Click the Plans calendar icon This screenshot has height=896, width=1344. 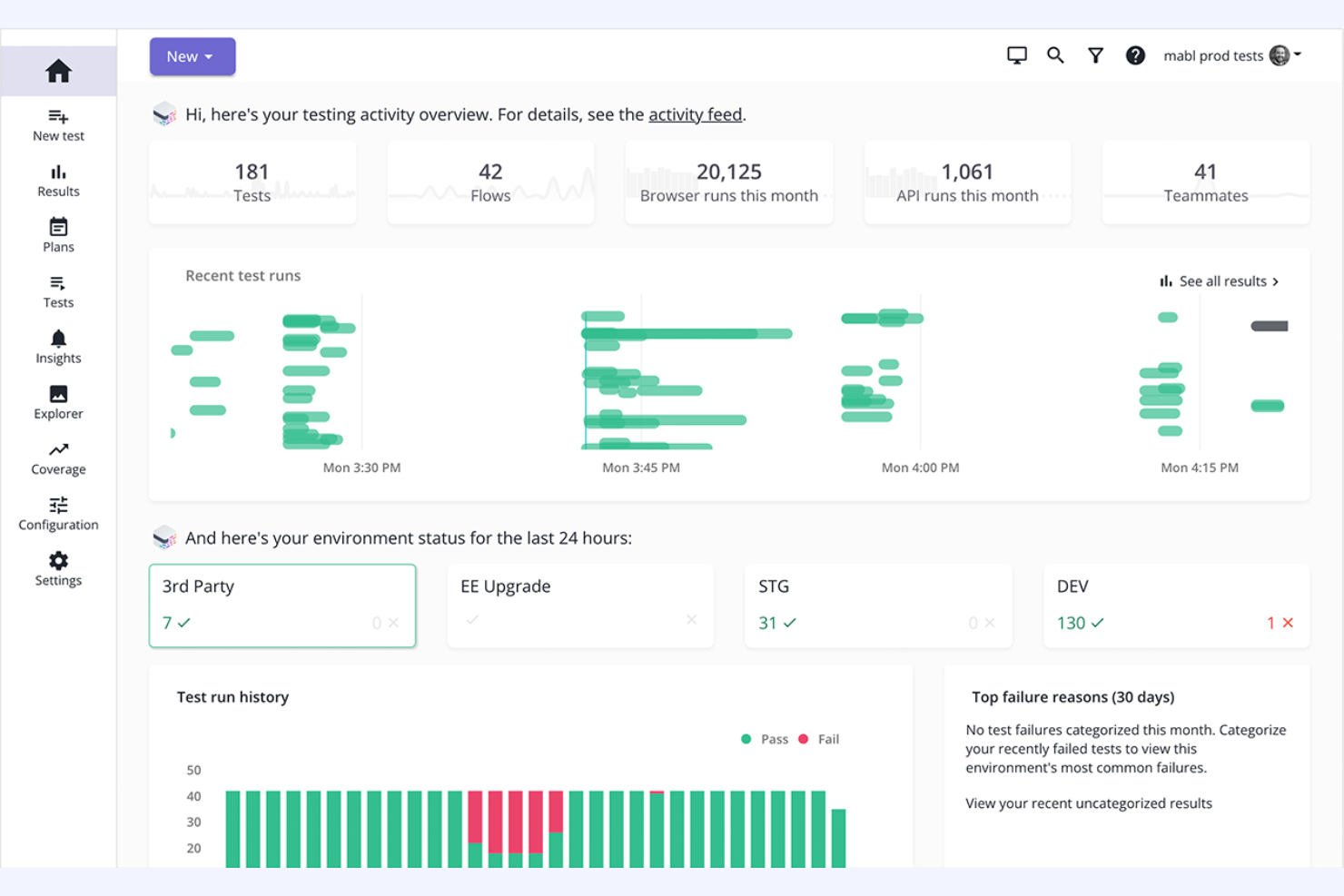click(58, 227)
